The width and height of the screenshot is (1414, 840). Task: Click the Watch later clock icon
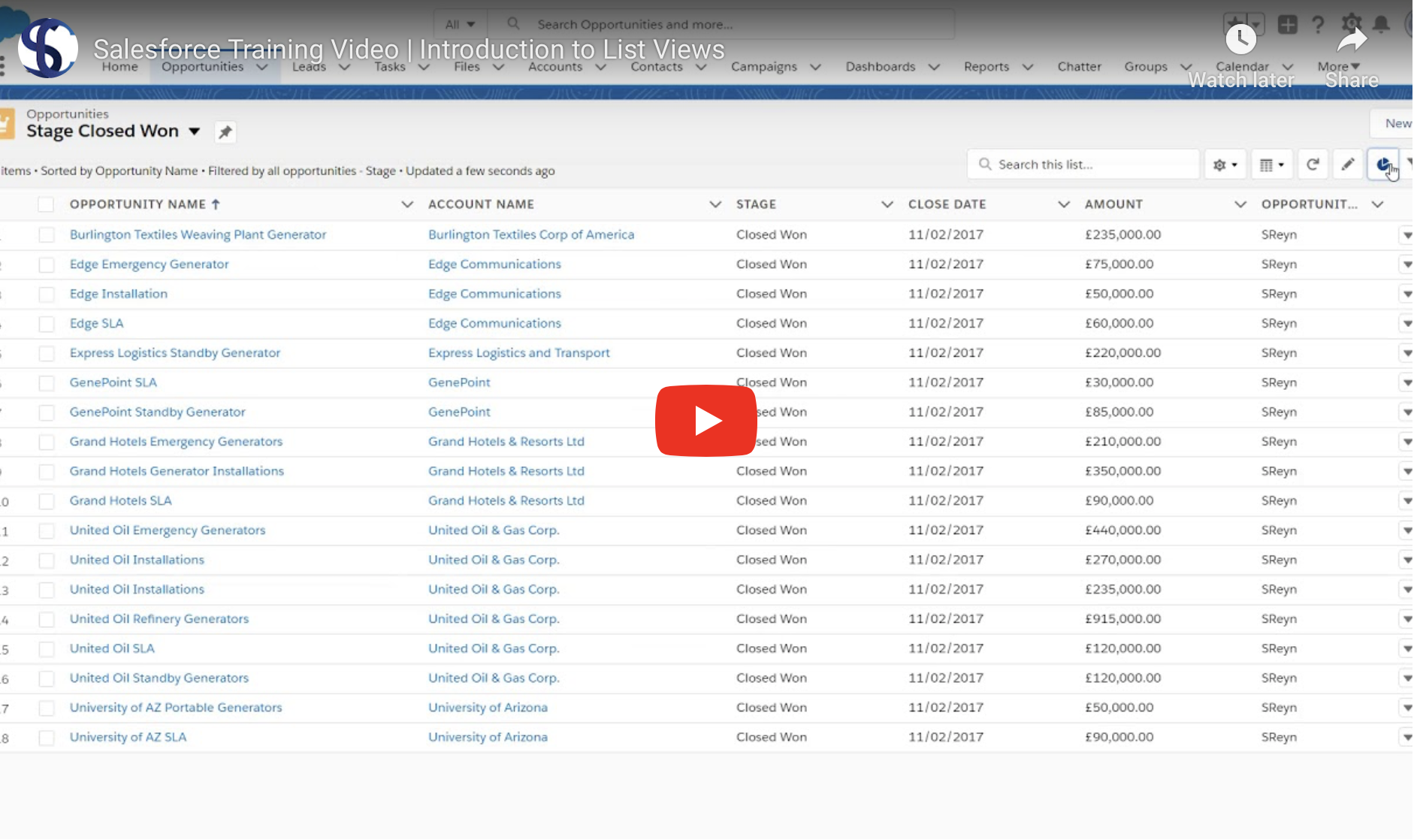tap(1240, 40)
